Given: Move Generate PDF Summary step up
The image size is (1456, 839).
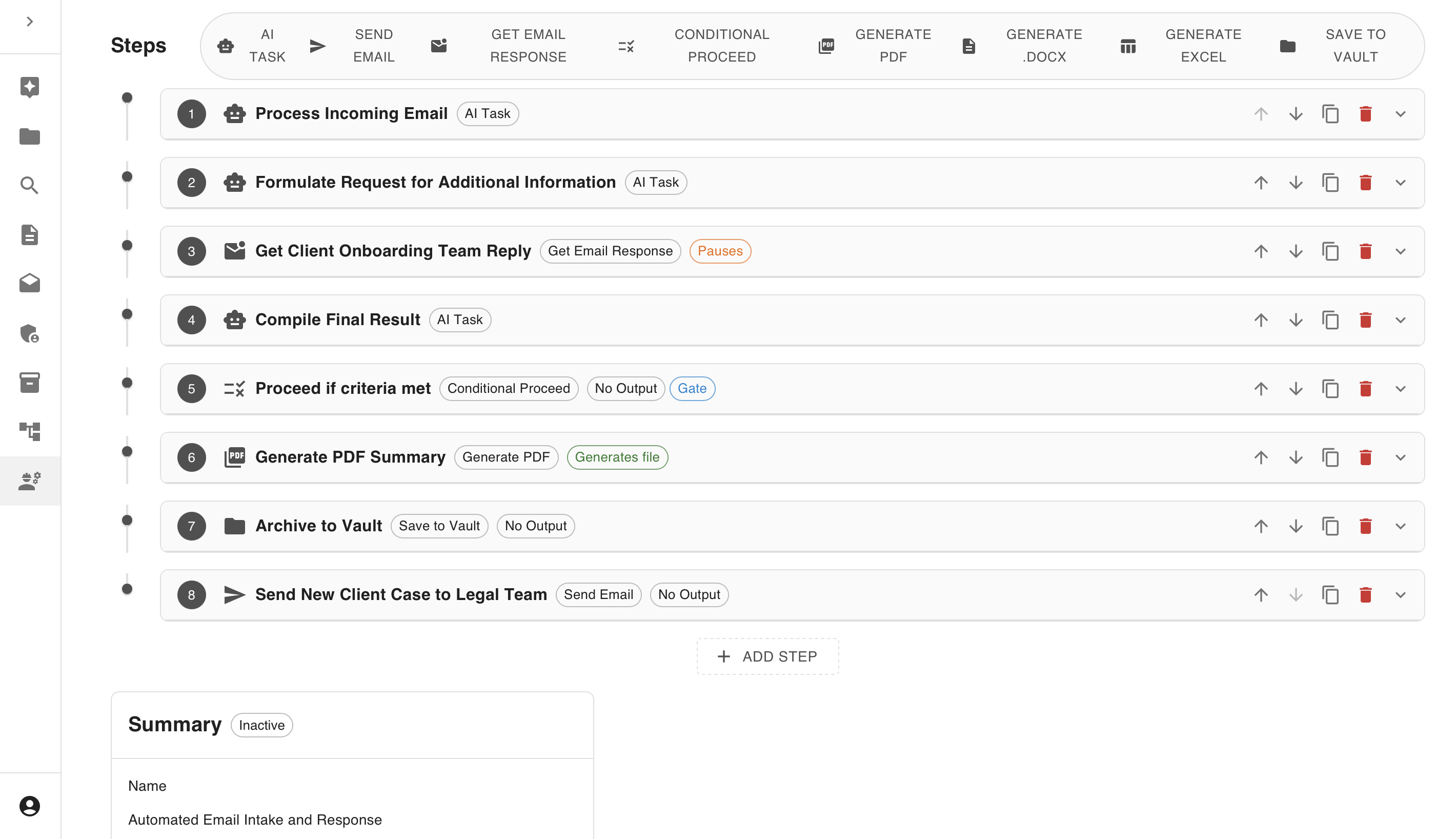Looking at the screenshot, I should [x=1260, y=457].
